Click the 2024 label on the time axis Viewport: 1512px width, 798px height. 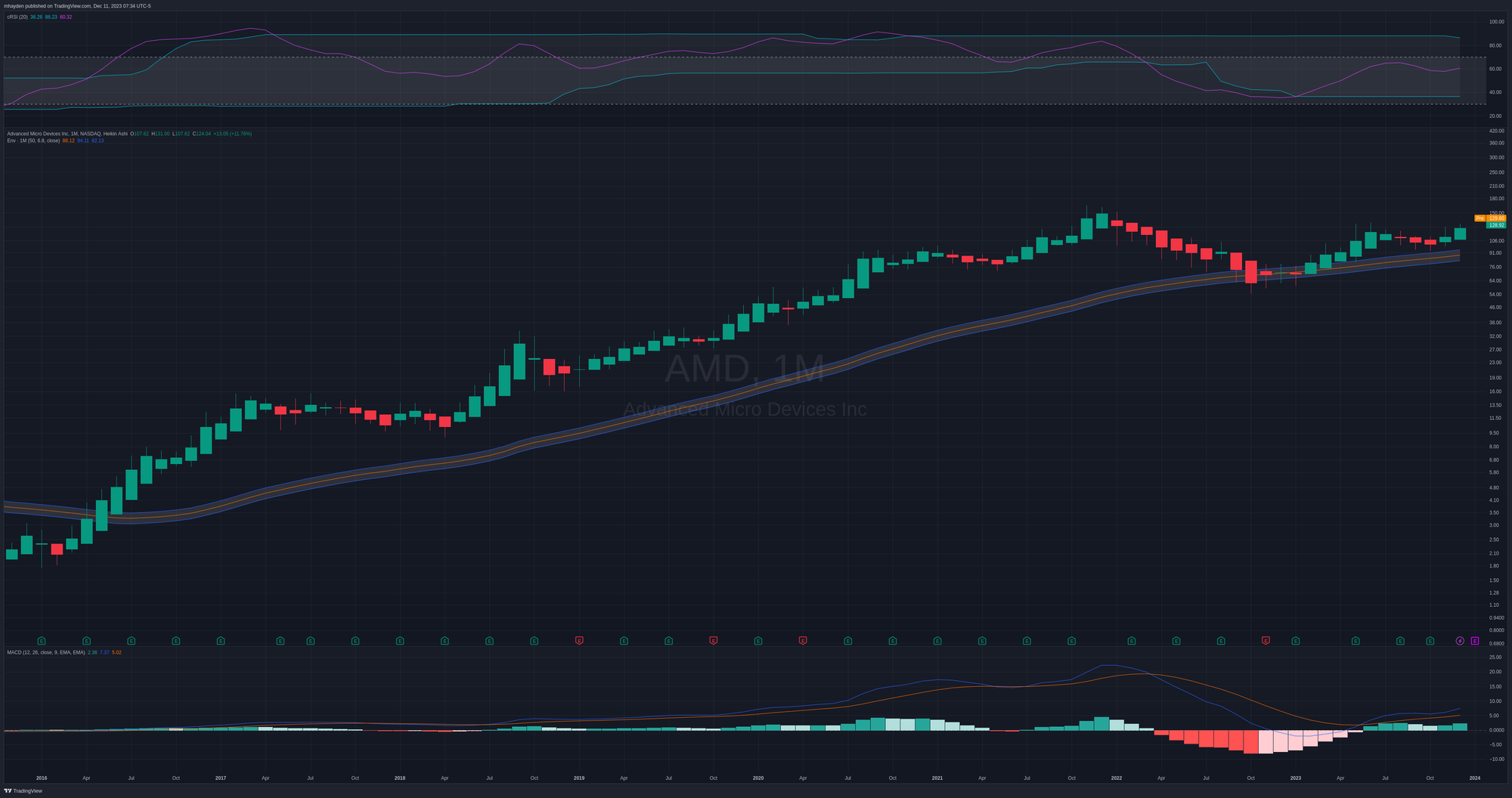pyautogui.click(x=1475, y=778)
